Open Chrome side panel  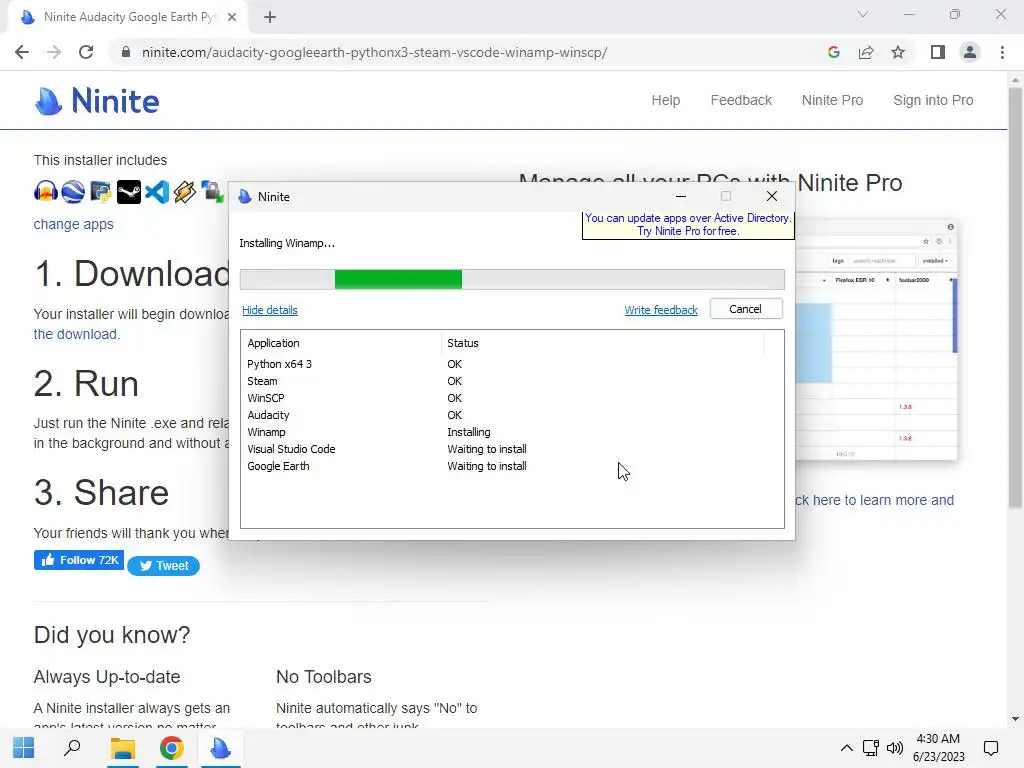[x=938, y=52]
